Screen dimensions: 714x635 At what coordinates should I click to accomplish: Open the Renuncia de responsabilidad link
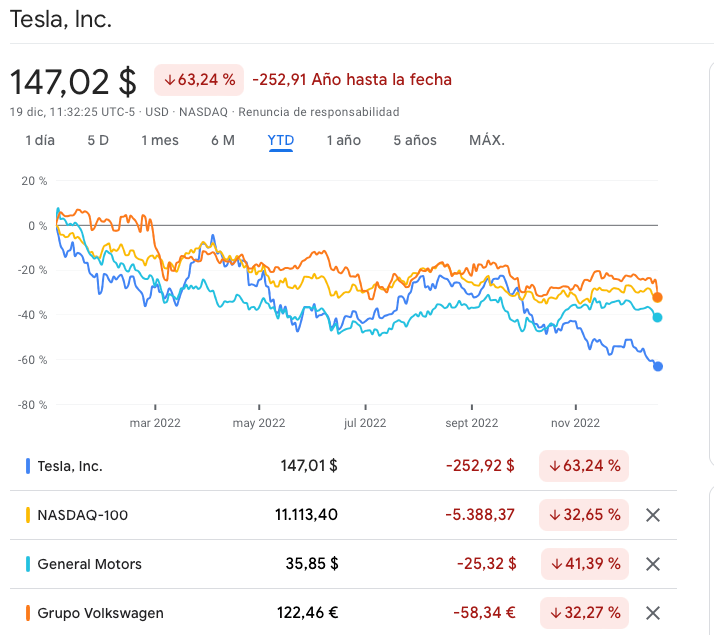319,112
